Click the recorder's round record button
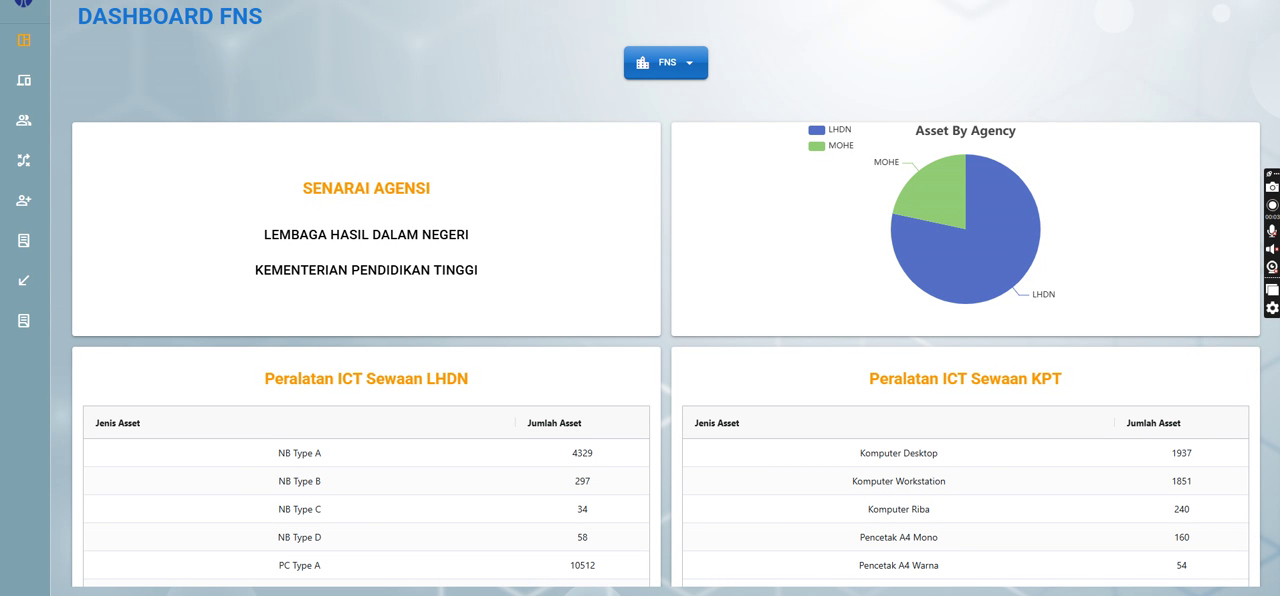Image resolution: width=1280 pixels, height=596 pixels. (1272, 205)
